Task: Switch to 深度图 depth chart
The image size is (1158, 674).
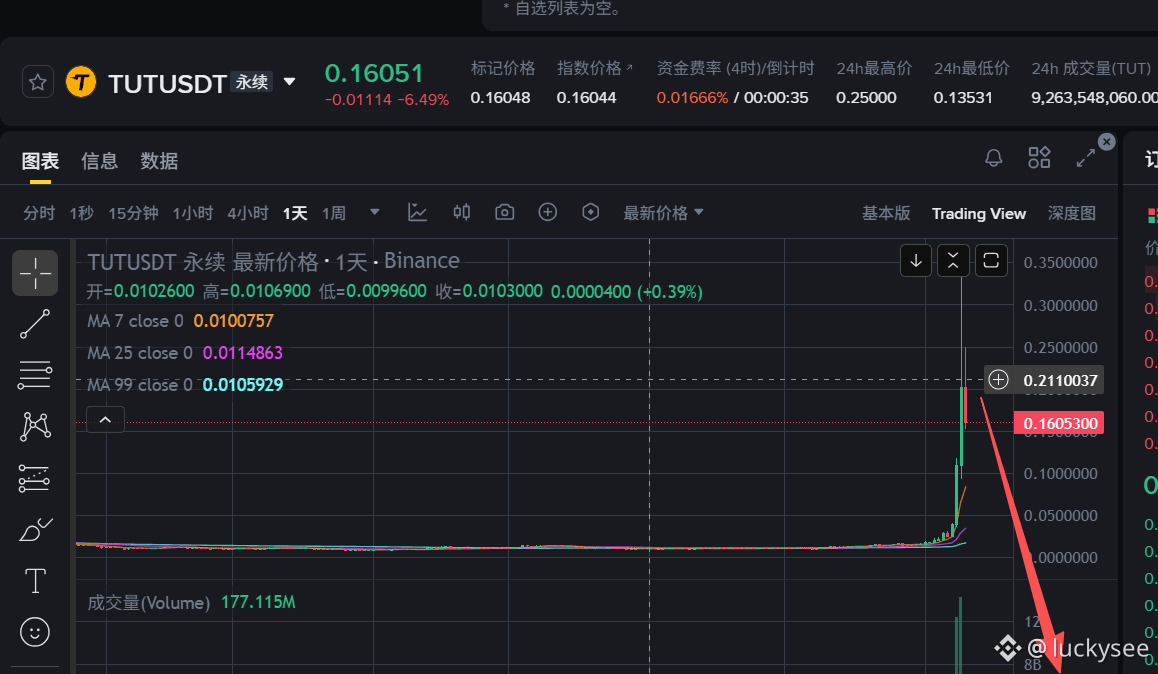Action: pyautogui.click(x=1072, y=213)
